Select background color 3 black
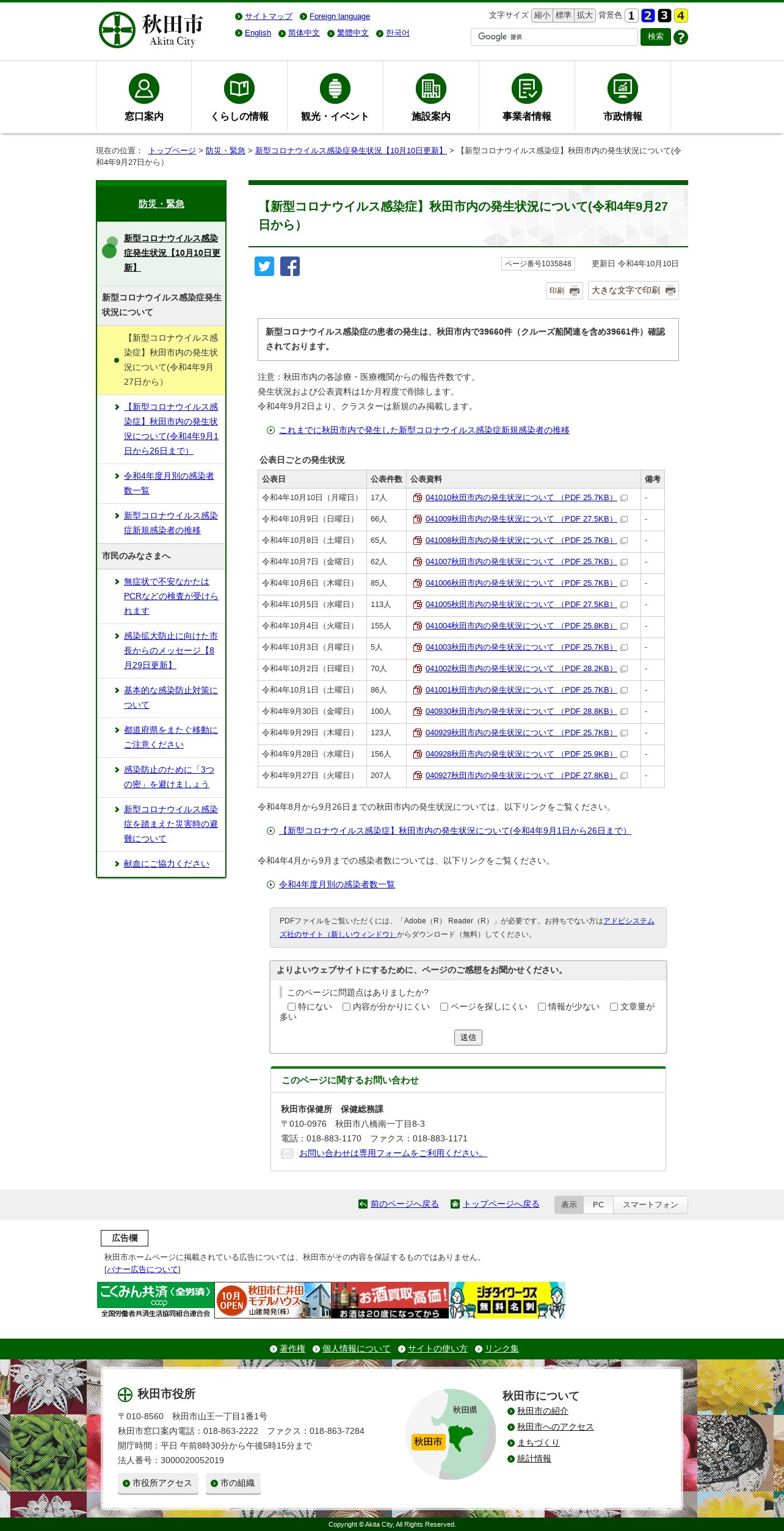The width and height of the screenshot is (784, 1531). [664, 15]
